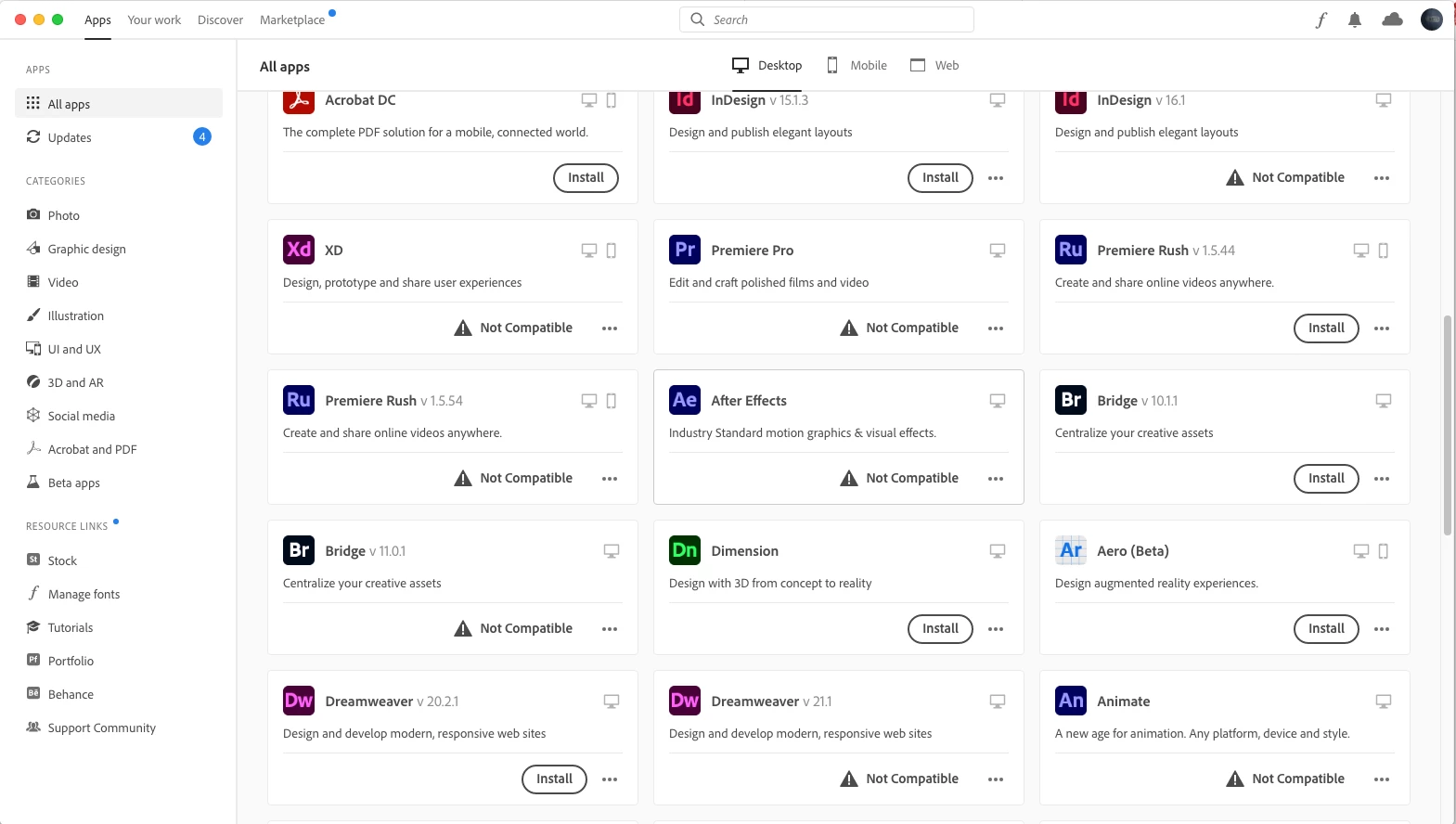
Task: Select UI and UX category
Action: (119, 349)
